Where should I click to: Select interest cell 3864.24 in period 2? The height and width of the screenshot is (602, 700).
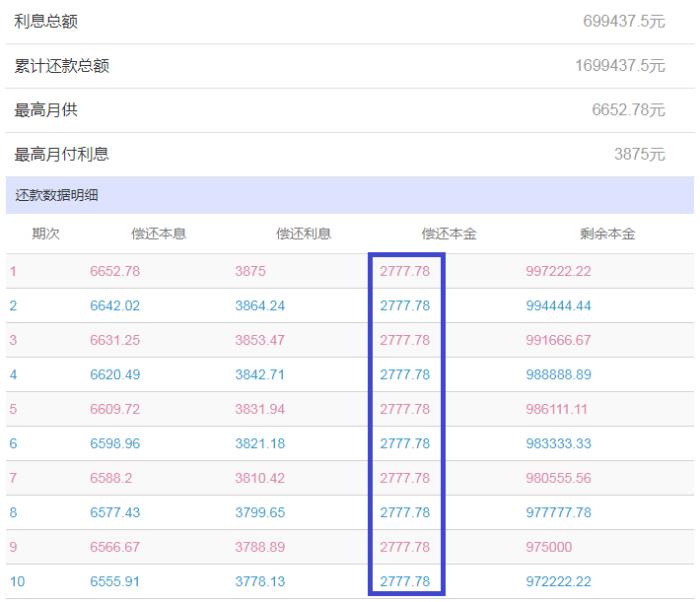[260, 306]
